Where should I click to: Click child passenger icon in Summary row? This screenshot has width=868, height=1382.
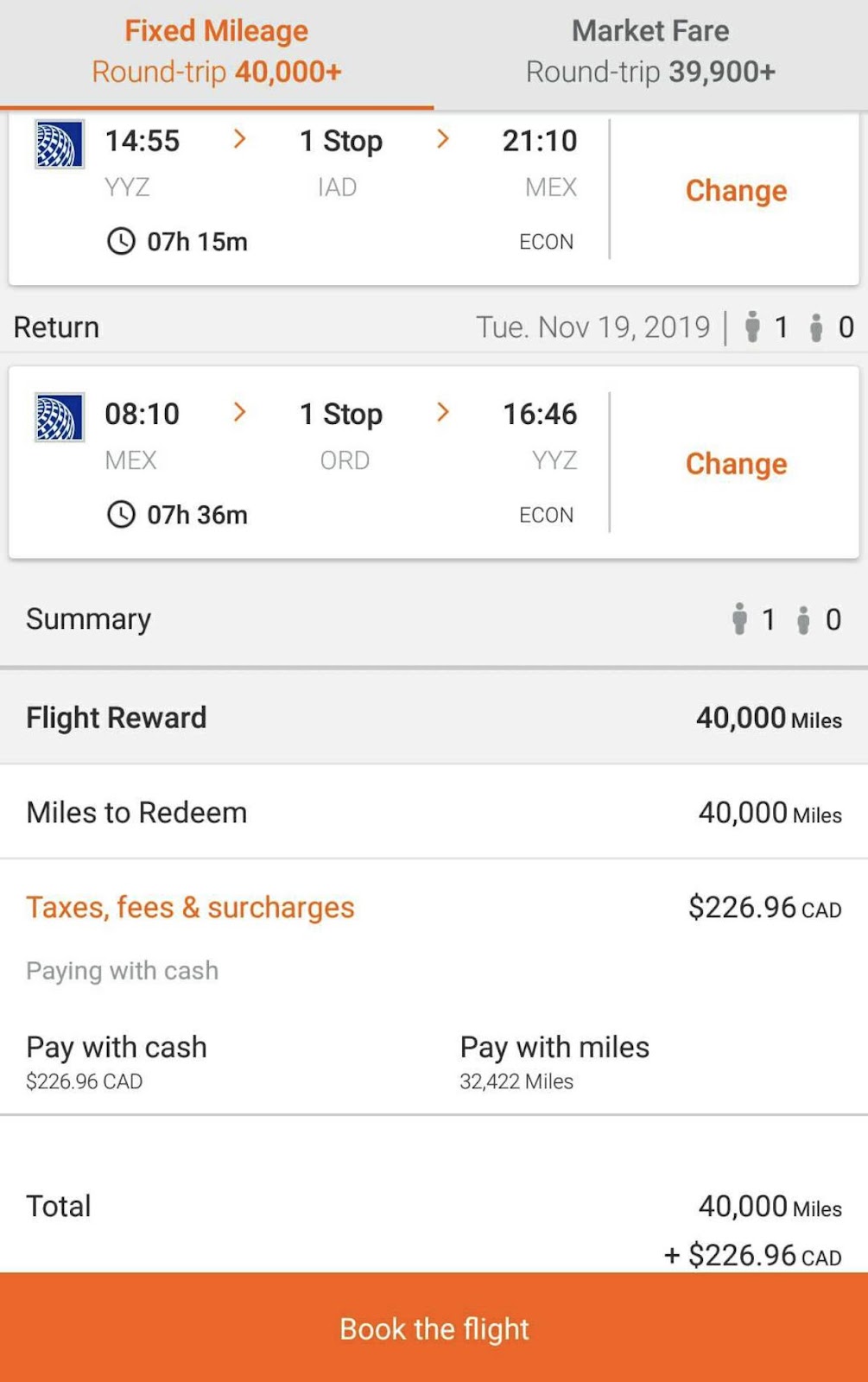pyautogui.click(x=803, y=620)
